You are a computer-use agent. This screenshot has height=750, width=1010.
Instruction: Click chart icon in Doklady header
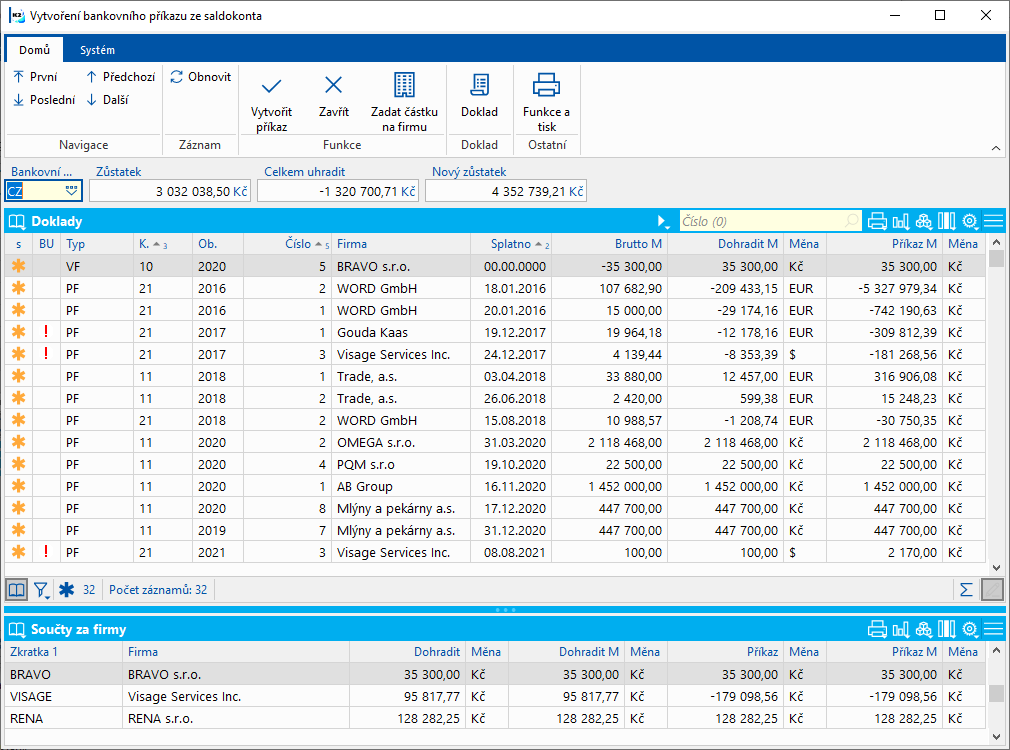pyautogui.click(x=900, y=221)
